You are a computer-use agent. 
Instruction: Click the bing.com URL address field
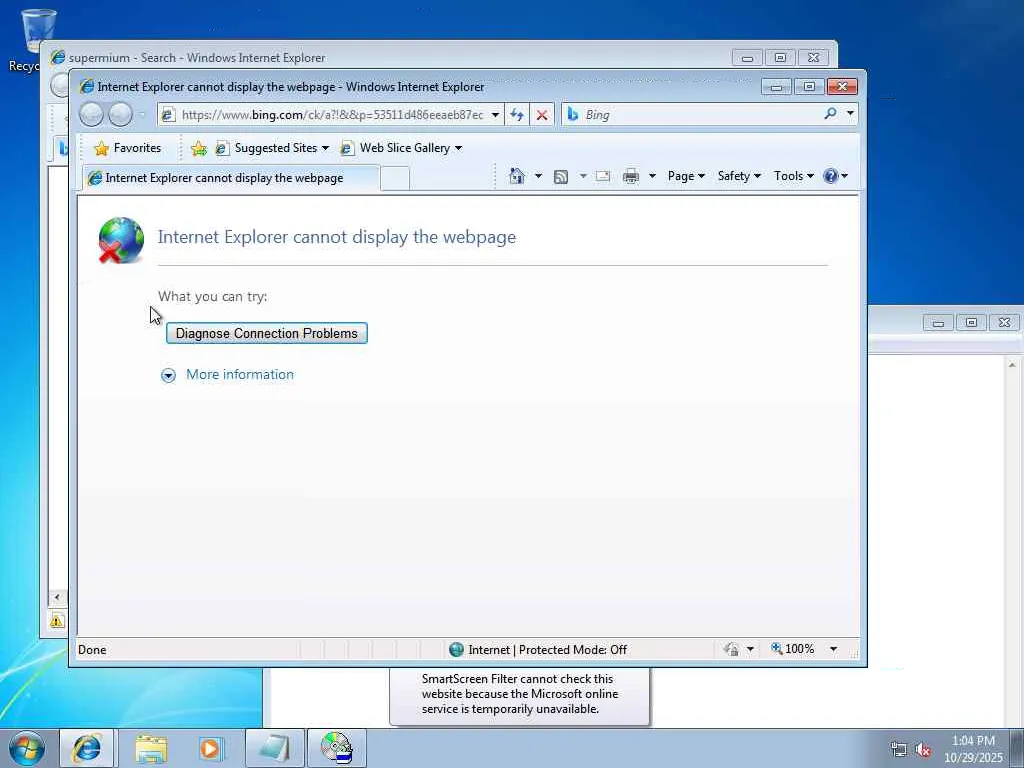point(332,115)
